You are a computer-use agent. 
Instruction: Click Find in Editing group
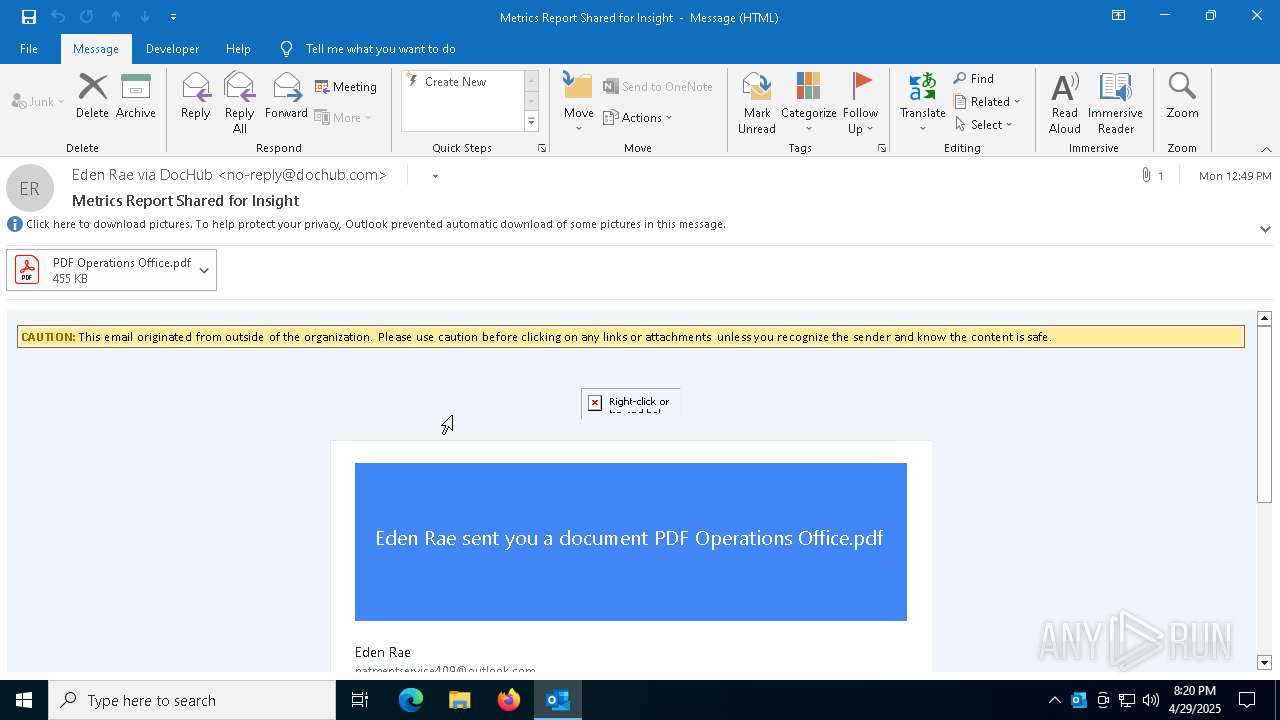coord(974,78)
